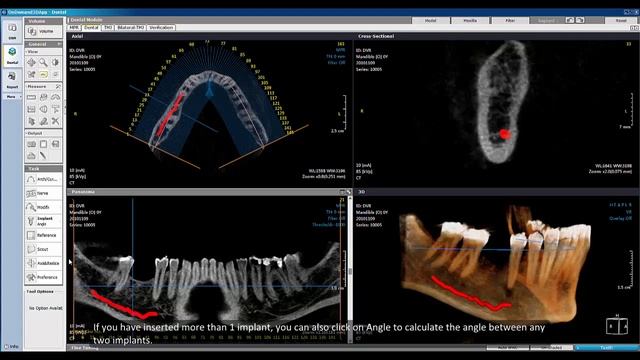The width and height of the screenshot is (640, 360).
Task: Open the Preference task
Action: point(43,277)
